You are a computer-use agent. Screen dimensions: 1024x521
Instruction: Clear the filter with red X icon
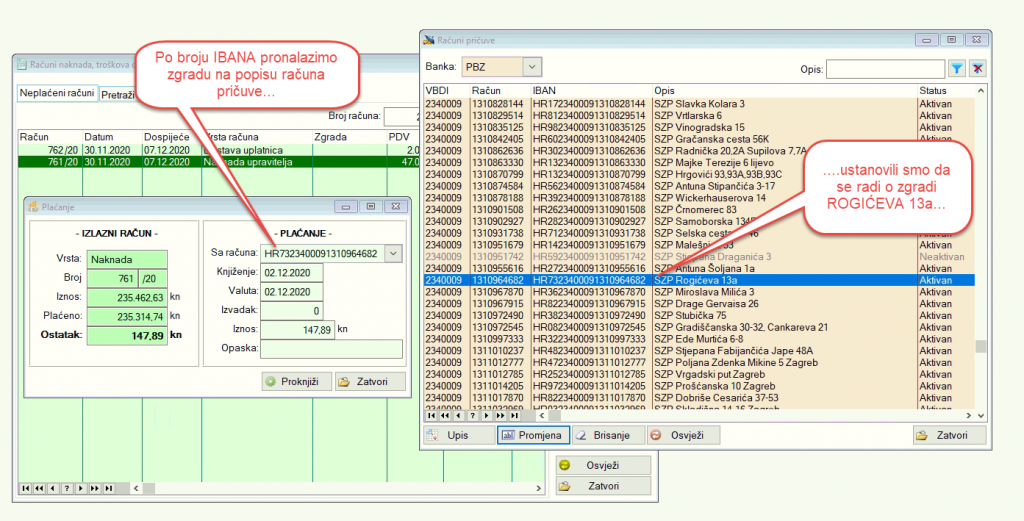click(977, 68)
